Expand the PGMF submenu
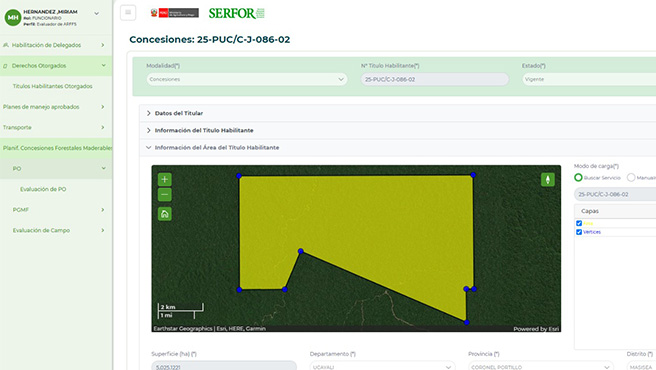Viewport: 656px width, 370px height. 56,210
